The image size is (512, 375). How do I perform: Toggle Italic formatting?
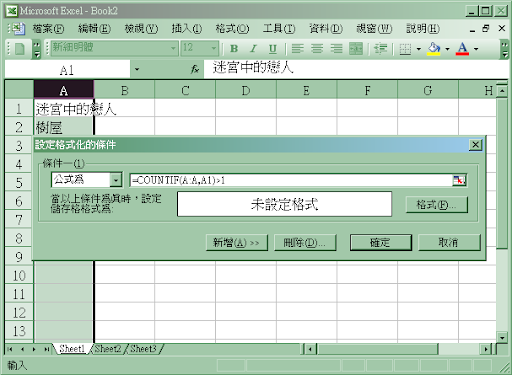click(x=253, y=49)
